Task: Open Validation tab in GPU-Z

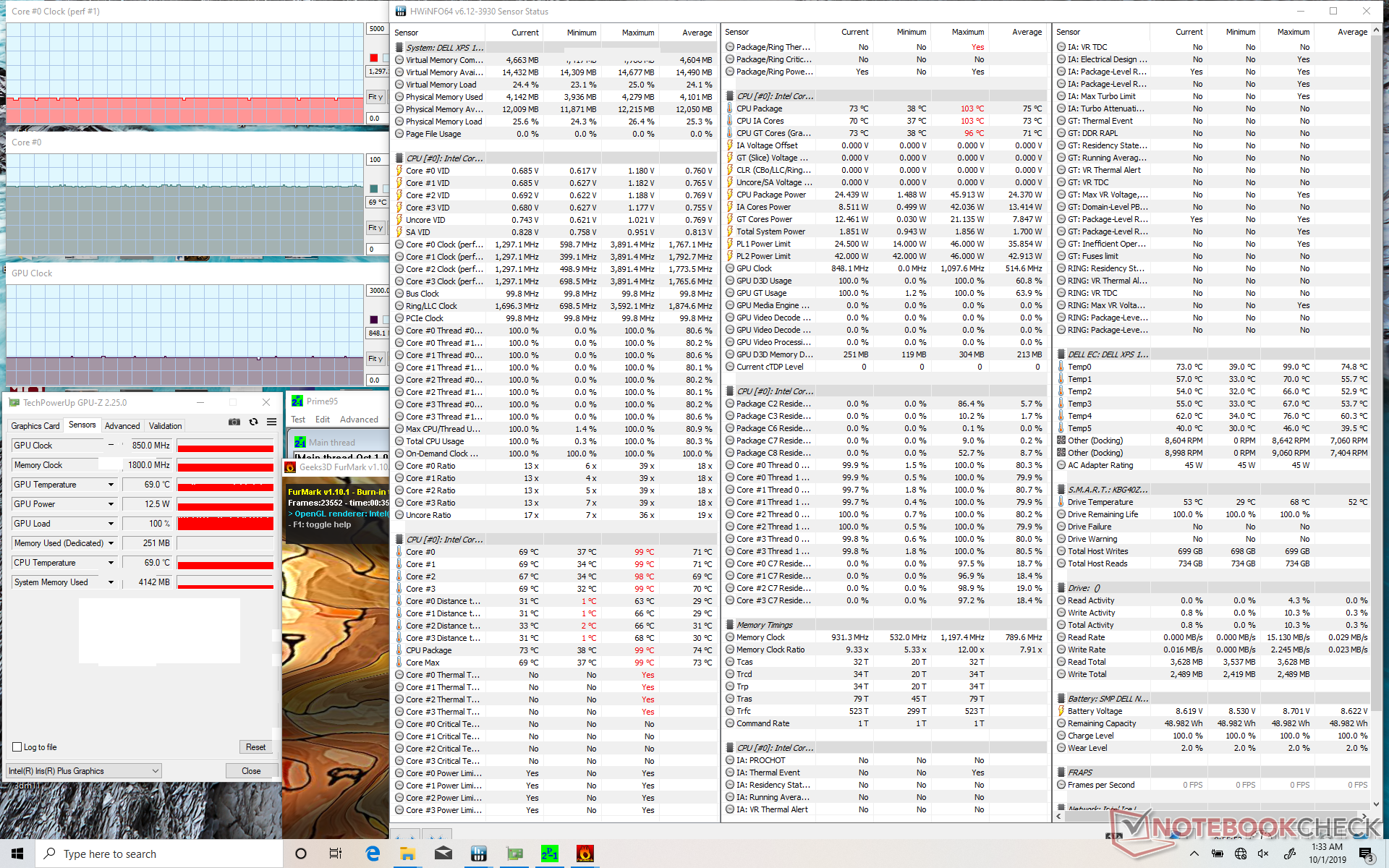Action: point(165,426)
